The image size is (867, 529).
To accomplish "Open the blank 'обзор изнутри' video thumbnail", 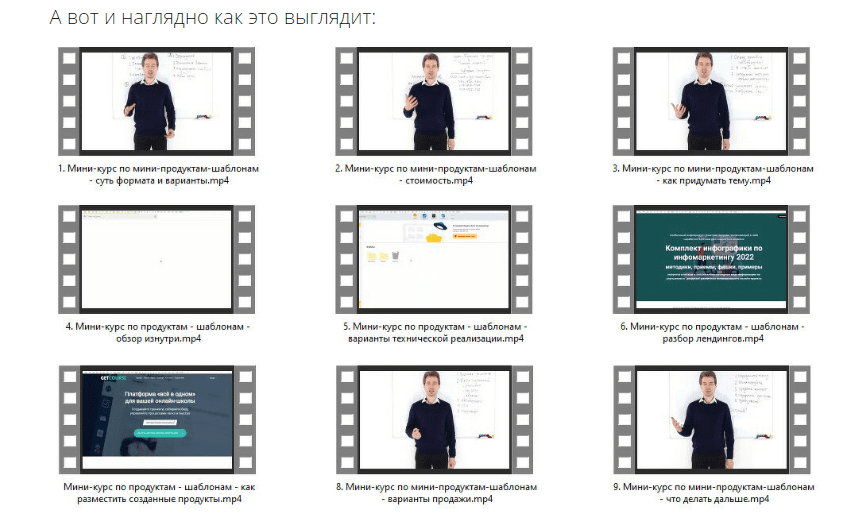I will [158, 259].
